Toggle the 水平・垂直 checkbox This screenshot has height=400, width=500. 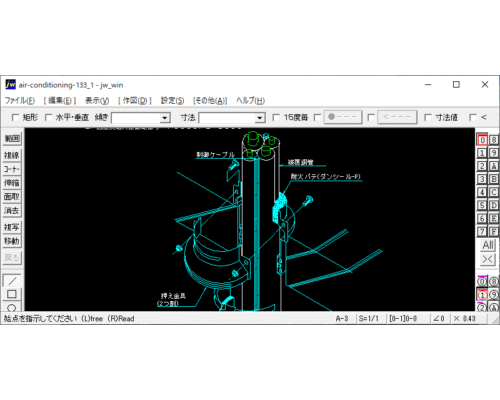pyautogui.click(x=48, y=117)
